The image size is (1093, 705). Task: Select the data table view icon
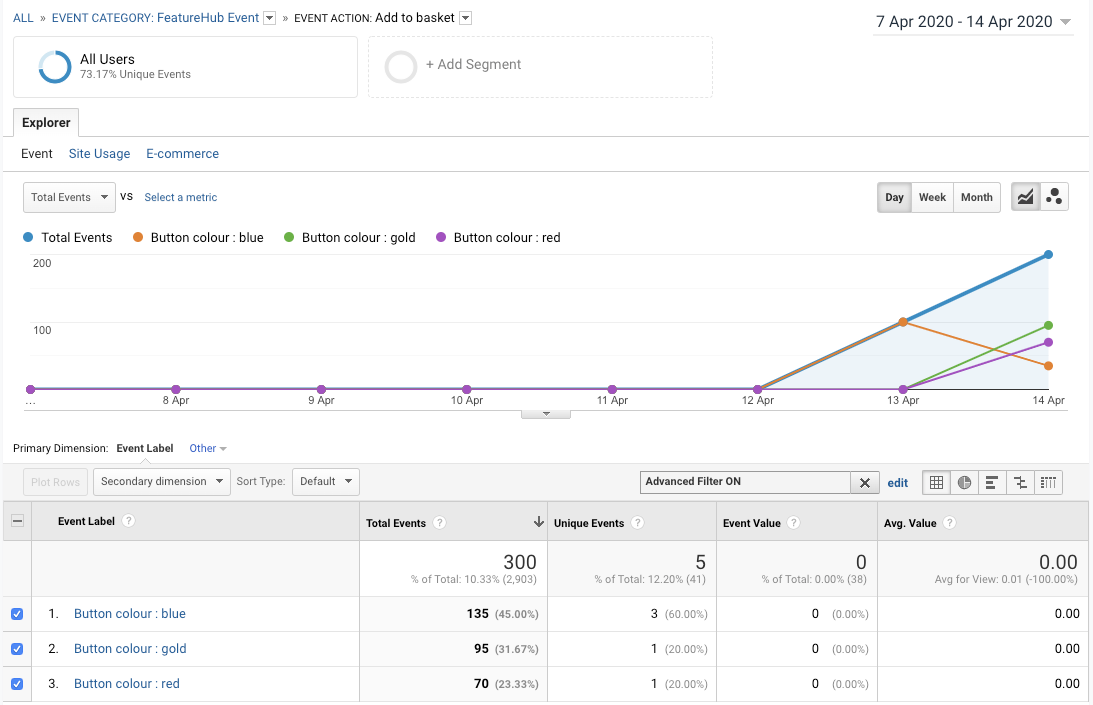coord(936,482)
